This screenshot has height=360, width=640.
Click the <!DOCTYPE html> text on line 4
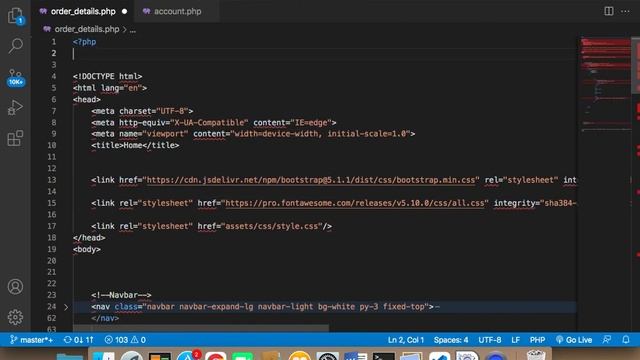107,76
